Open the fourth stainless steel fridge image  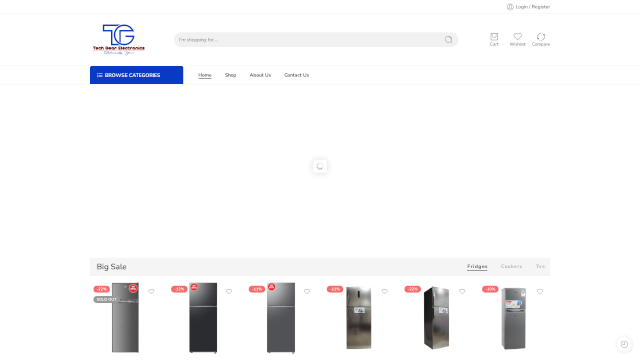(359, 318)
